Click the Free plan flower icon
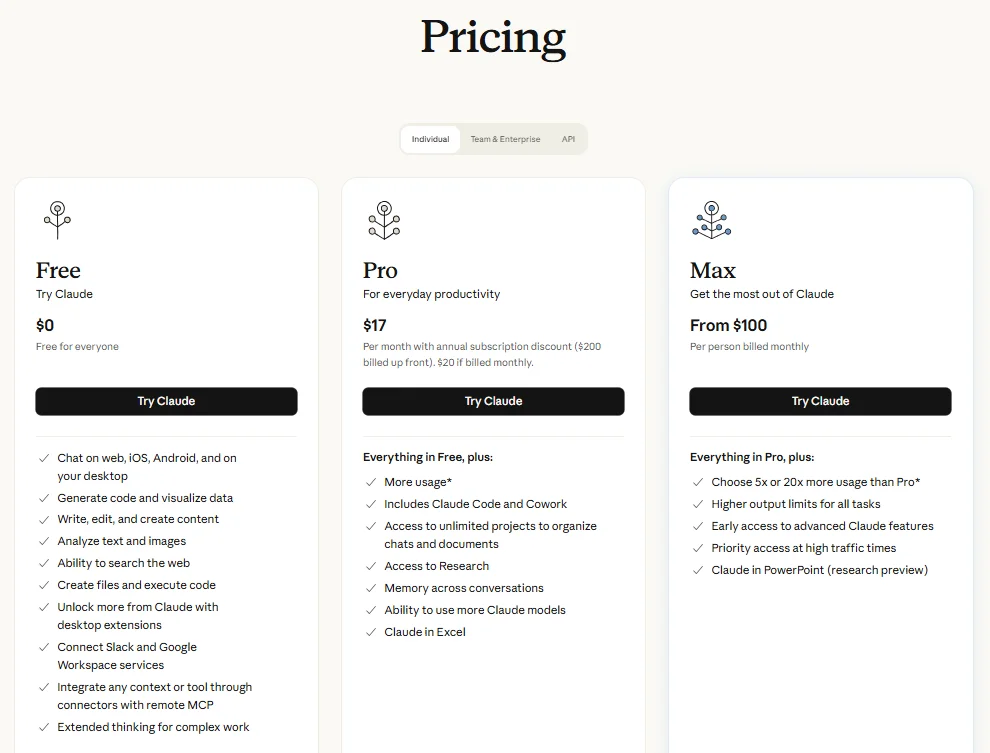Viewport: 990px width, 753px height. point(57,219)
